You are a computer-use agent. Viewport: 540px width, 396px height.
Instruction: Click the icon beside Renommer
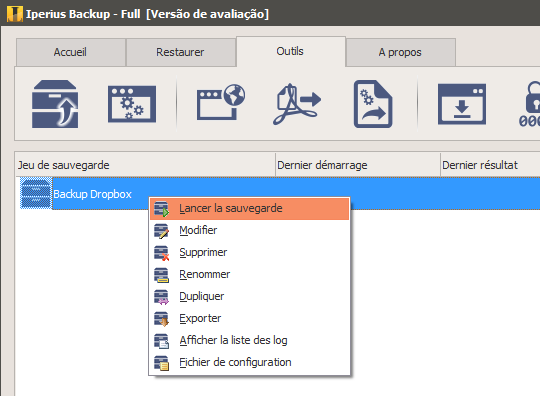point(161,275)
